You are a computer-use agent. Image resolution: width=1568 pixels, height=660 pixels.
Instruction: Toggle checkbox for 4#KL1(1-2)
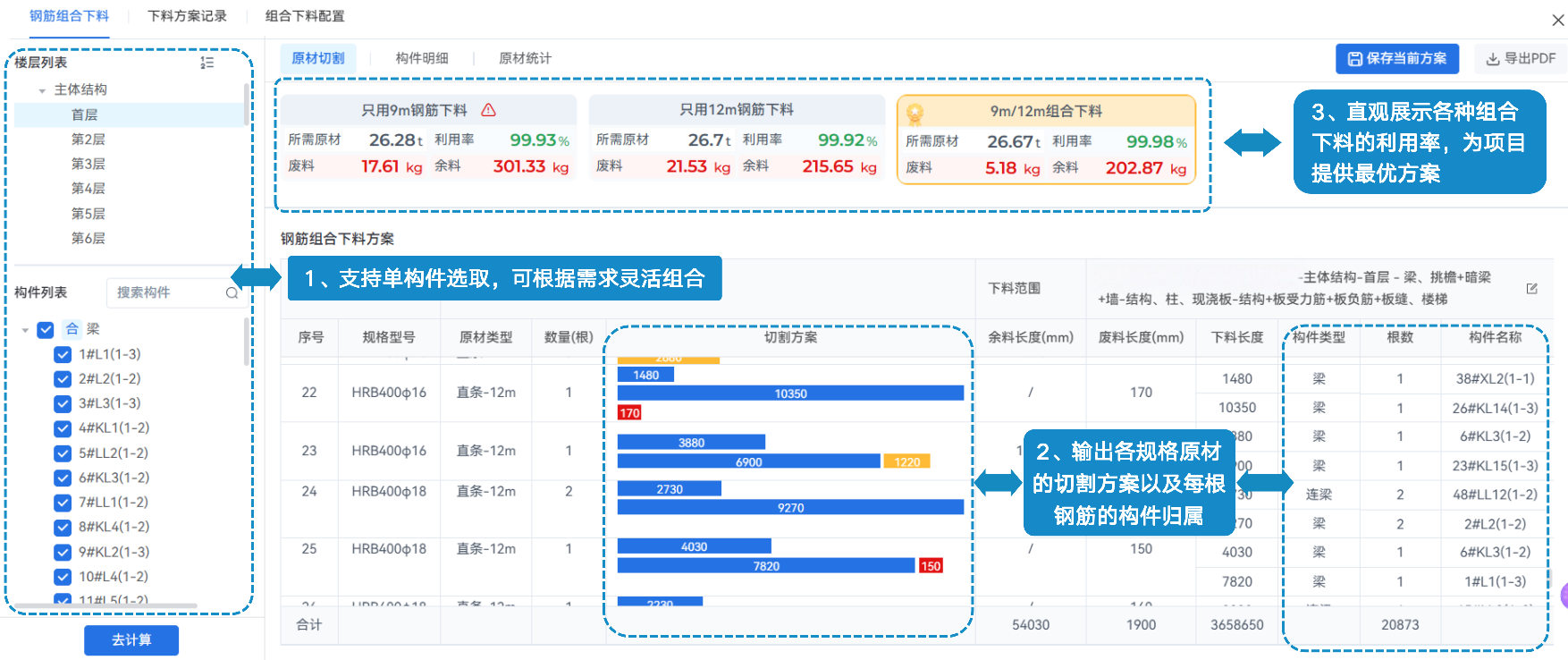[63, 428]
